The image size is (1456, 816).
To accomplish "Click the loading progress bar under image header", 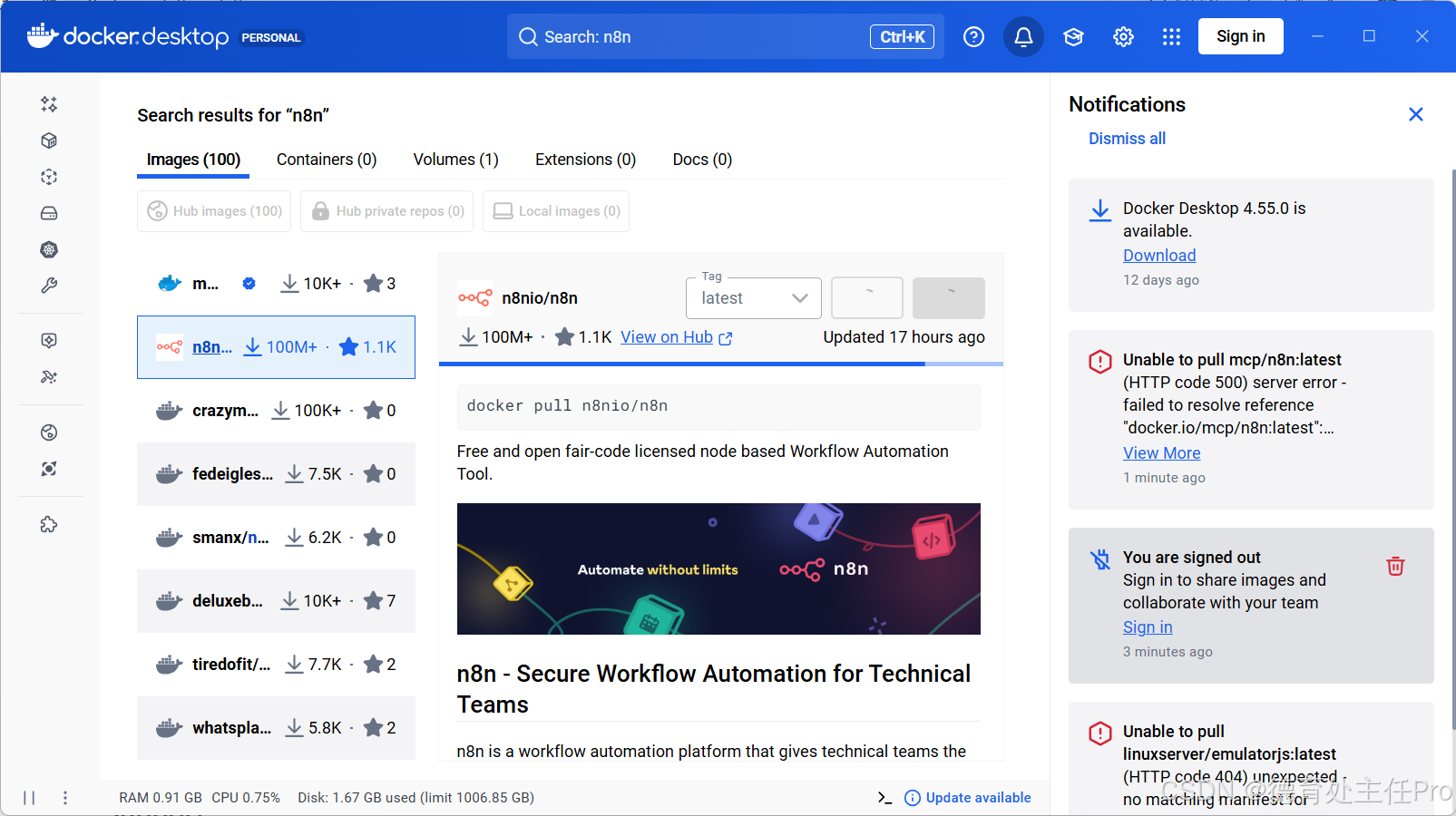I will click(x=721, y=364).
